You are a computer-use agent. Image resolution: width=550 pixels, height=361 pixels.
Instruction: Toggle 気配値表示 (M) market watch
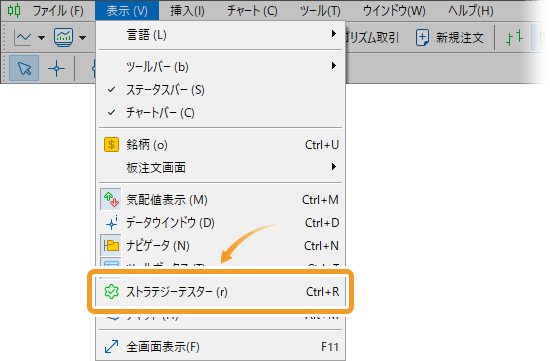click(x=220, y=200)
